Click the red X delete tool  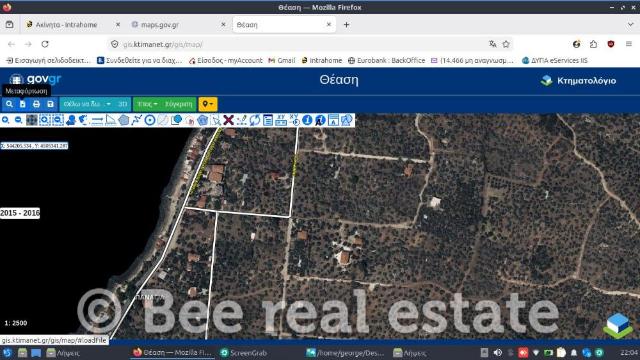(229, 120)
